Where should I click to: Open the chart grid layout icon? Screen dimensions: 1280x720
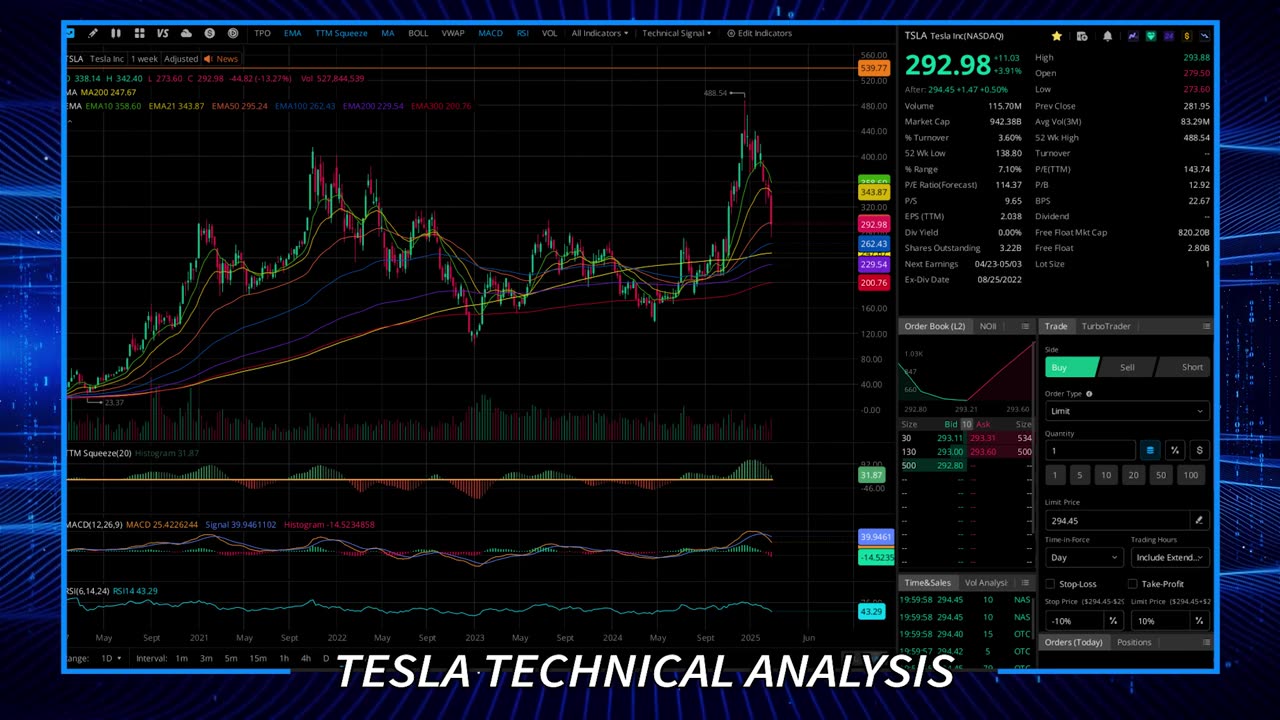click(140, 33)
